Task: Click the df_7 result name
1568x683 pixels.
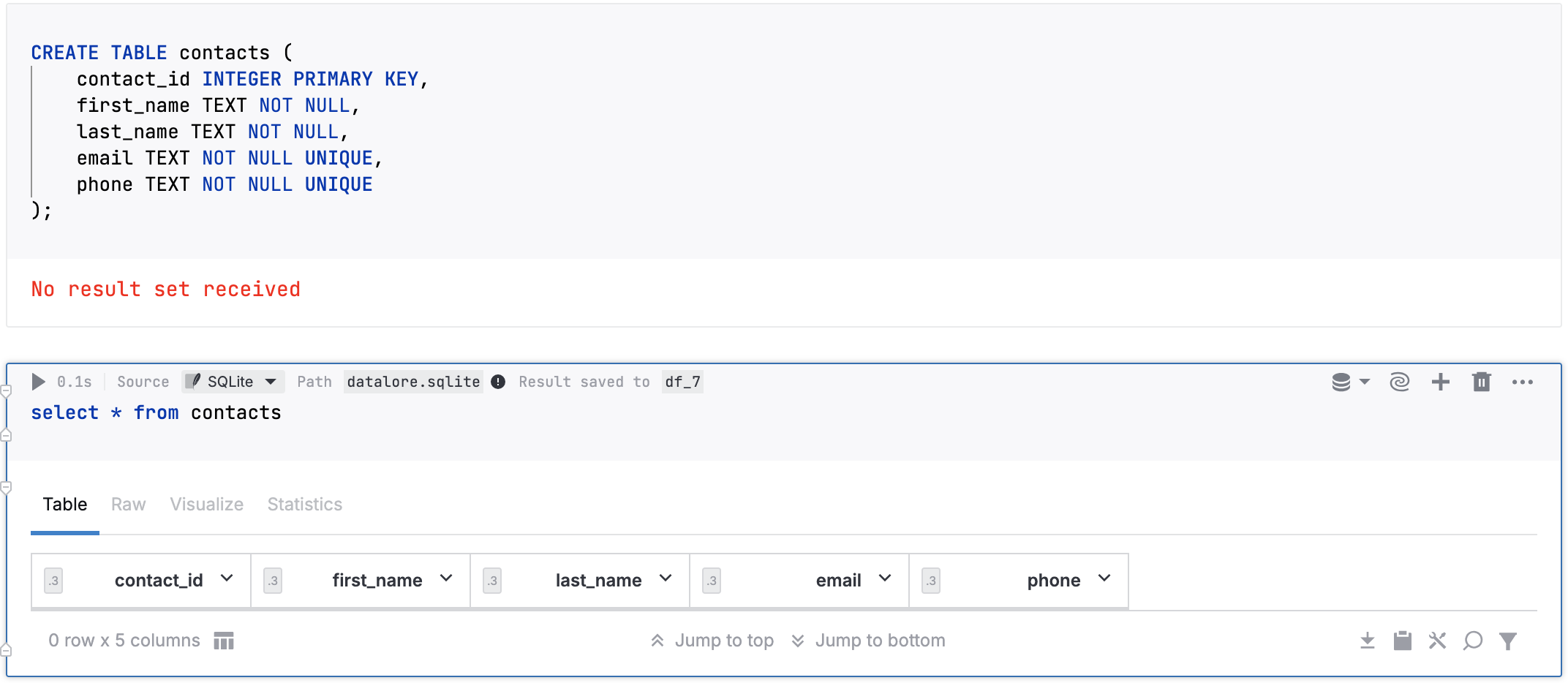Action: [682, 381]
